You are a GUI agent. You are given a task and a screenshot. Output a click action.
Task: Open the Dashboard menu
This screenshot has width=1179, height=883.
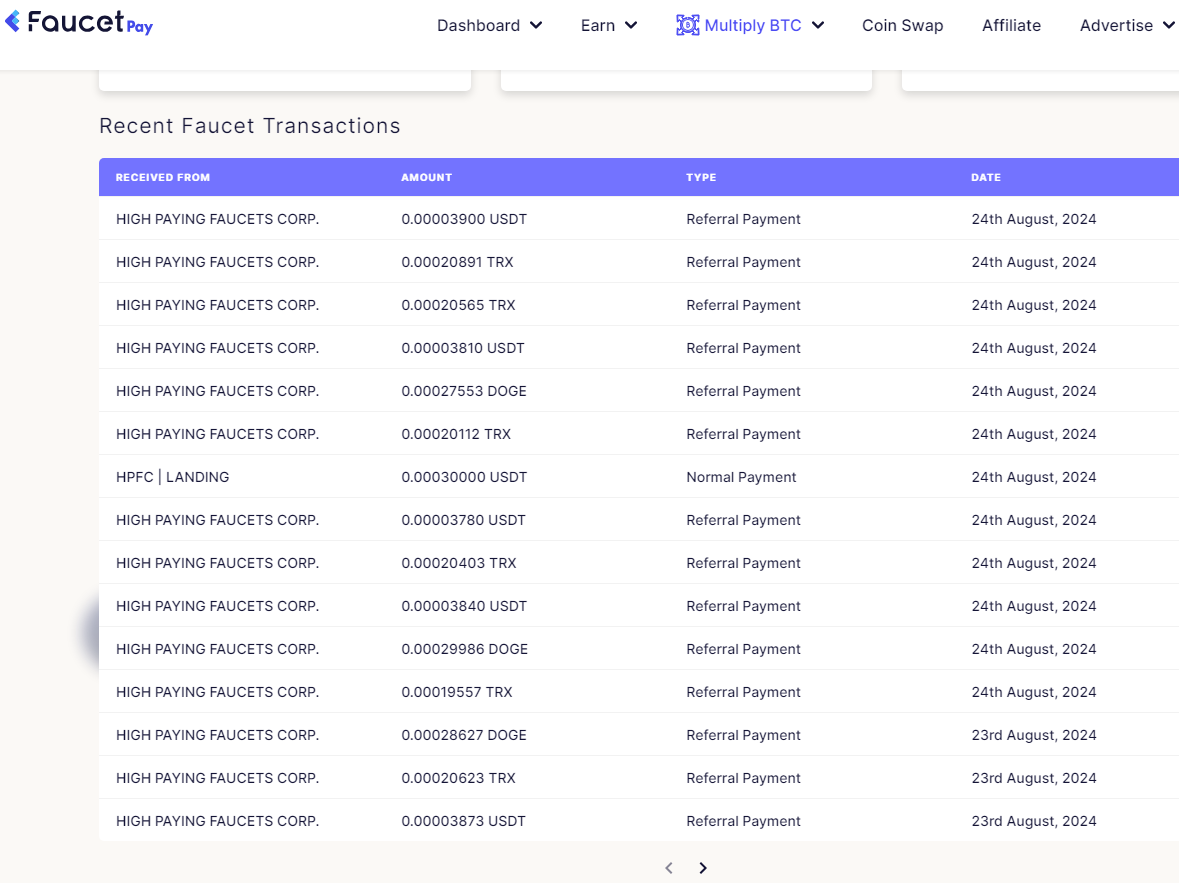478,26
